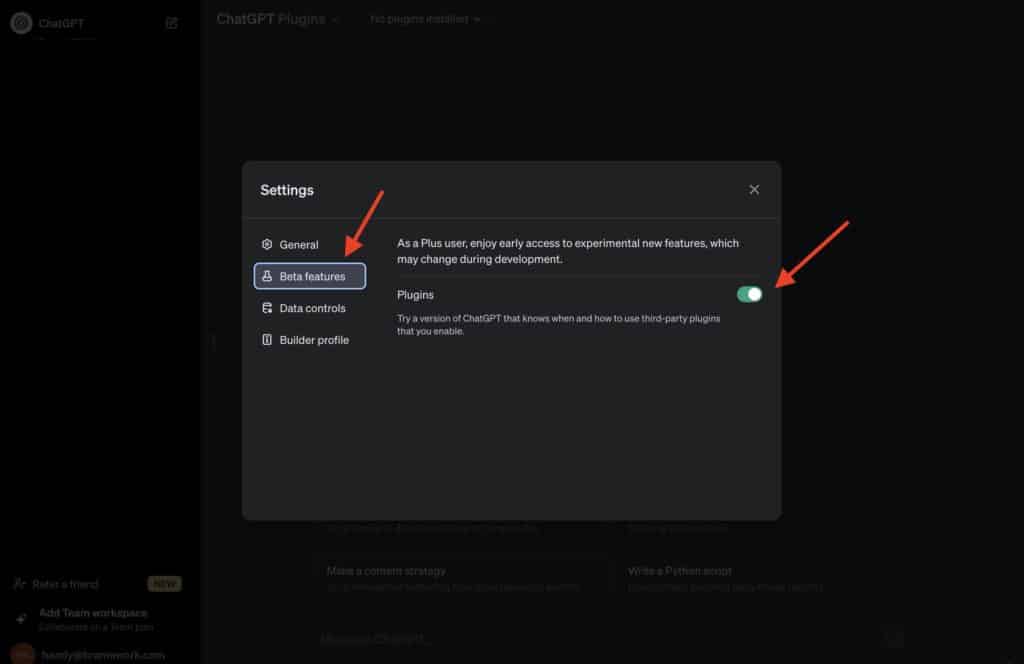This screenshot has height=664, width=1024.
Task: Open the General settings tab
Action: [310, 245]
